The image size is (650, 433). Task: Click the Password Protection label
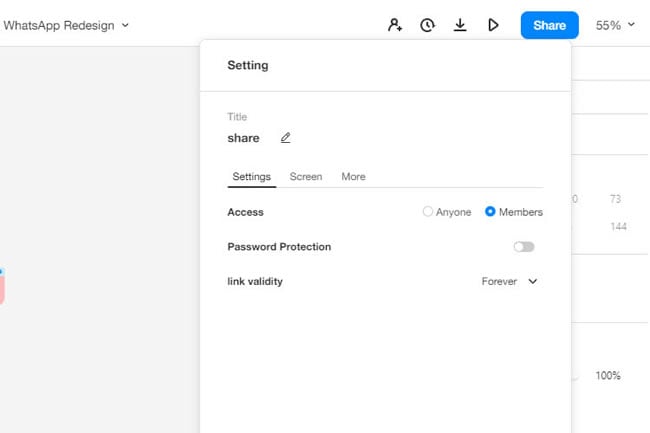279,247
